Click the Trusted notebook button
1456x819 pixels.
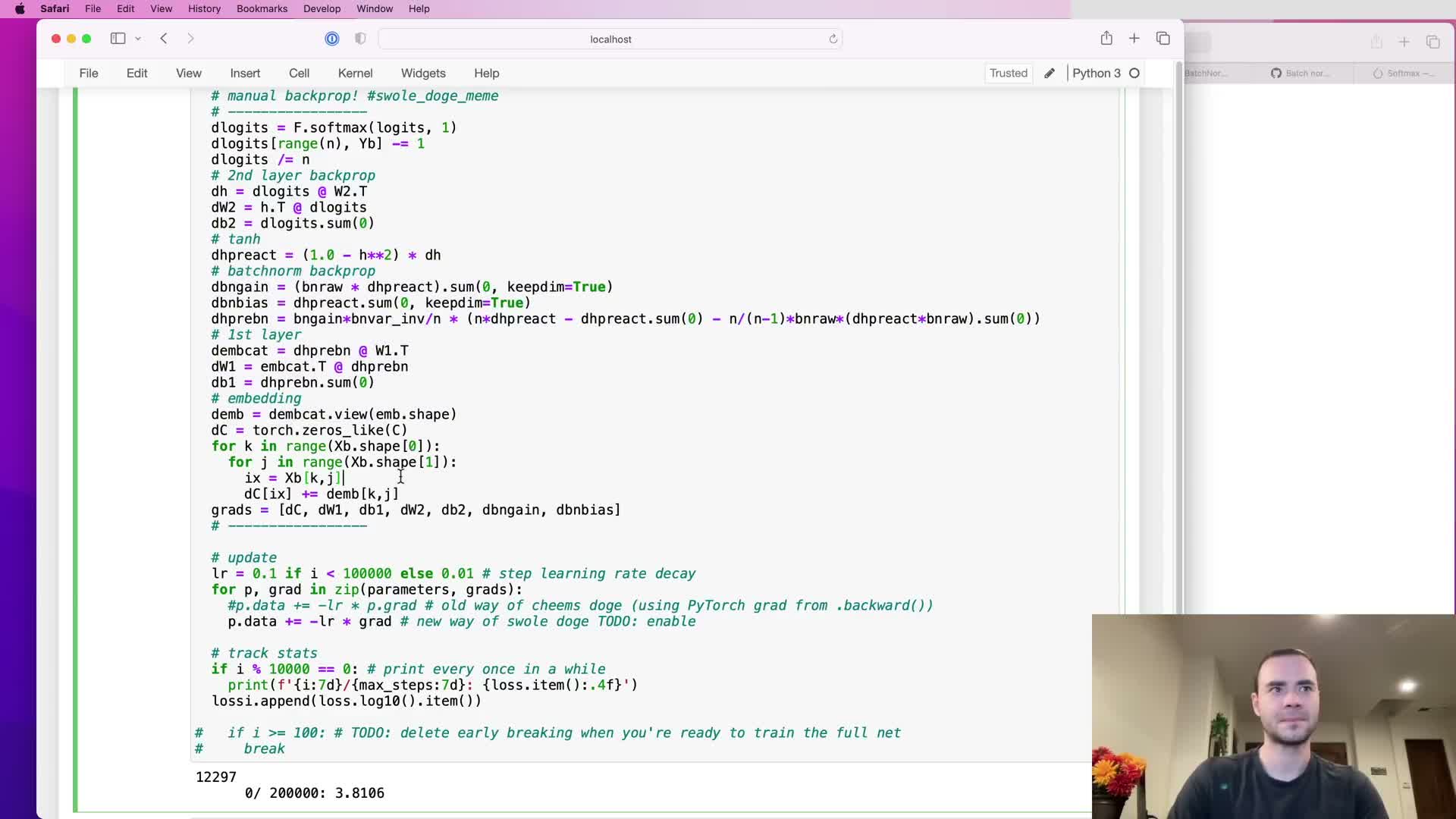pyautogui.click(x=1008, y=74)
